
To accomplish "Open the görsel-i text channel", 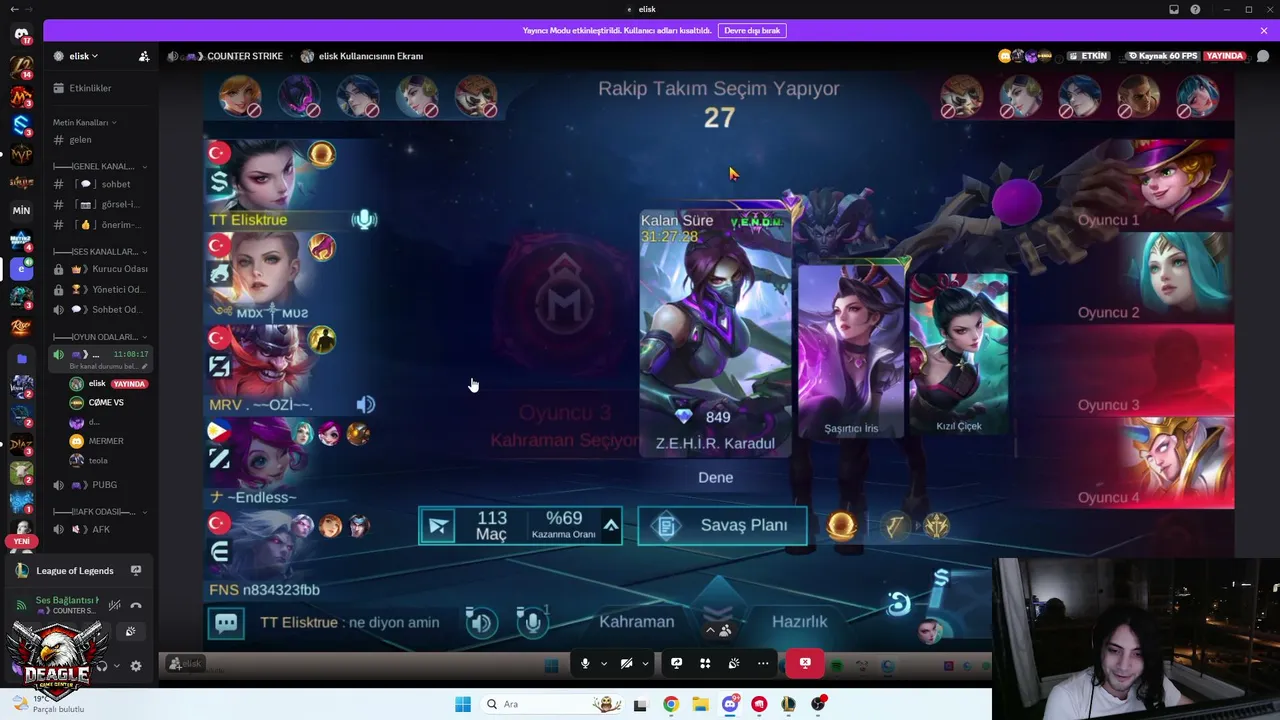I will (x=100, y=204).
